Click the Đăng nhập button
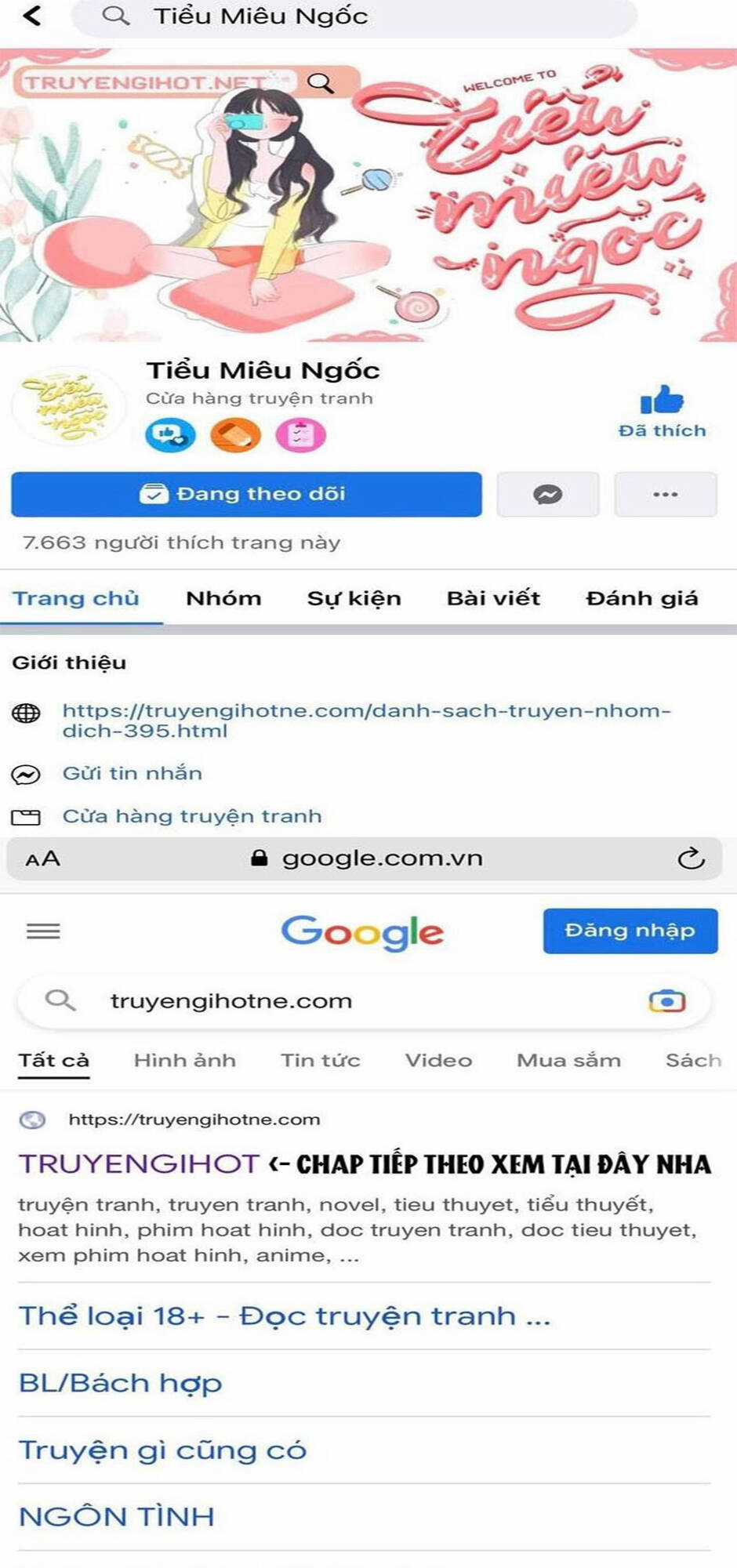 coord(630,931)
